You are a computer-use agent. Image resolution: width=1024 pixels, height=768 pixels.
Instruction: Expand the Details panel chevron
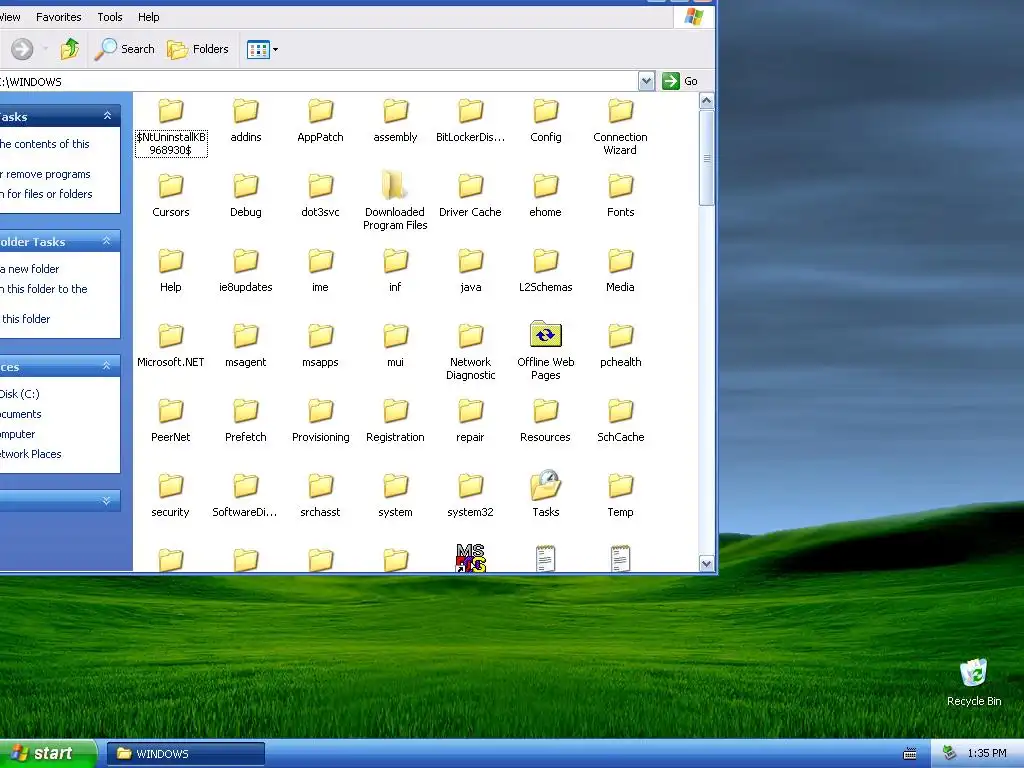click(106, 501)
